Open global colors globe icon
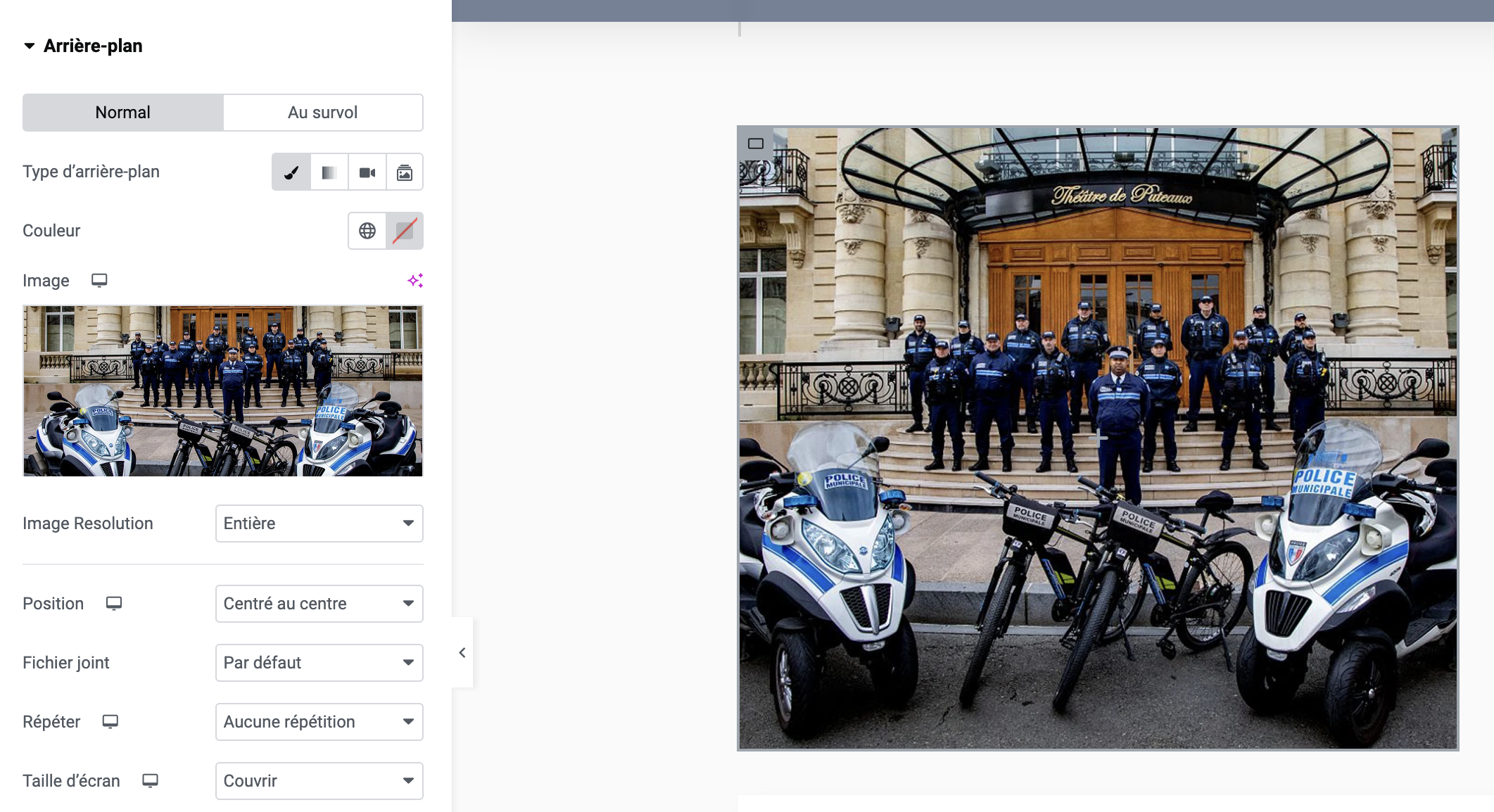This screenshot has width=1494, height=812. [367, 231]
